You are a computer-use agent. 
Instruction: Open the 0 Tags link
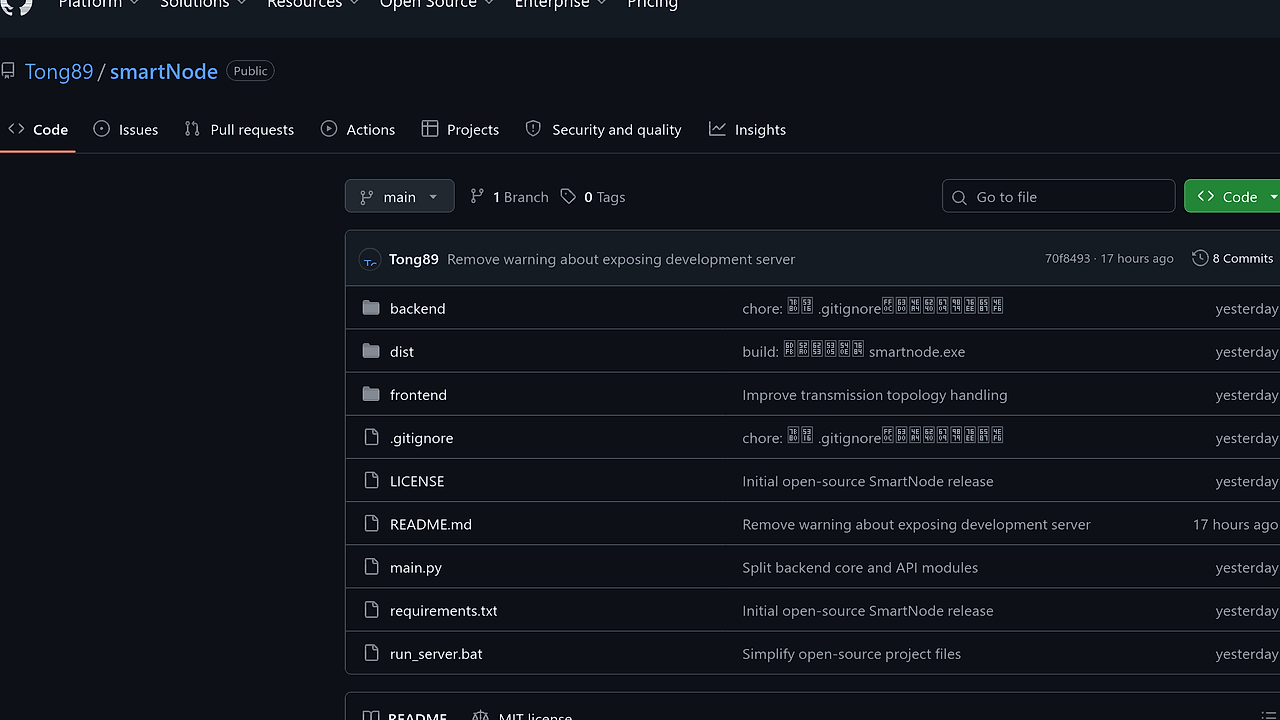[x=593, y=197]
